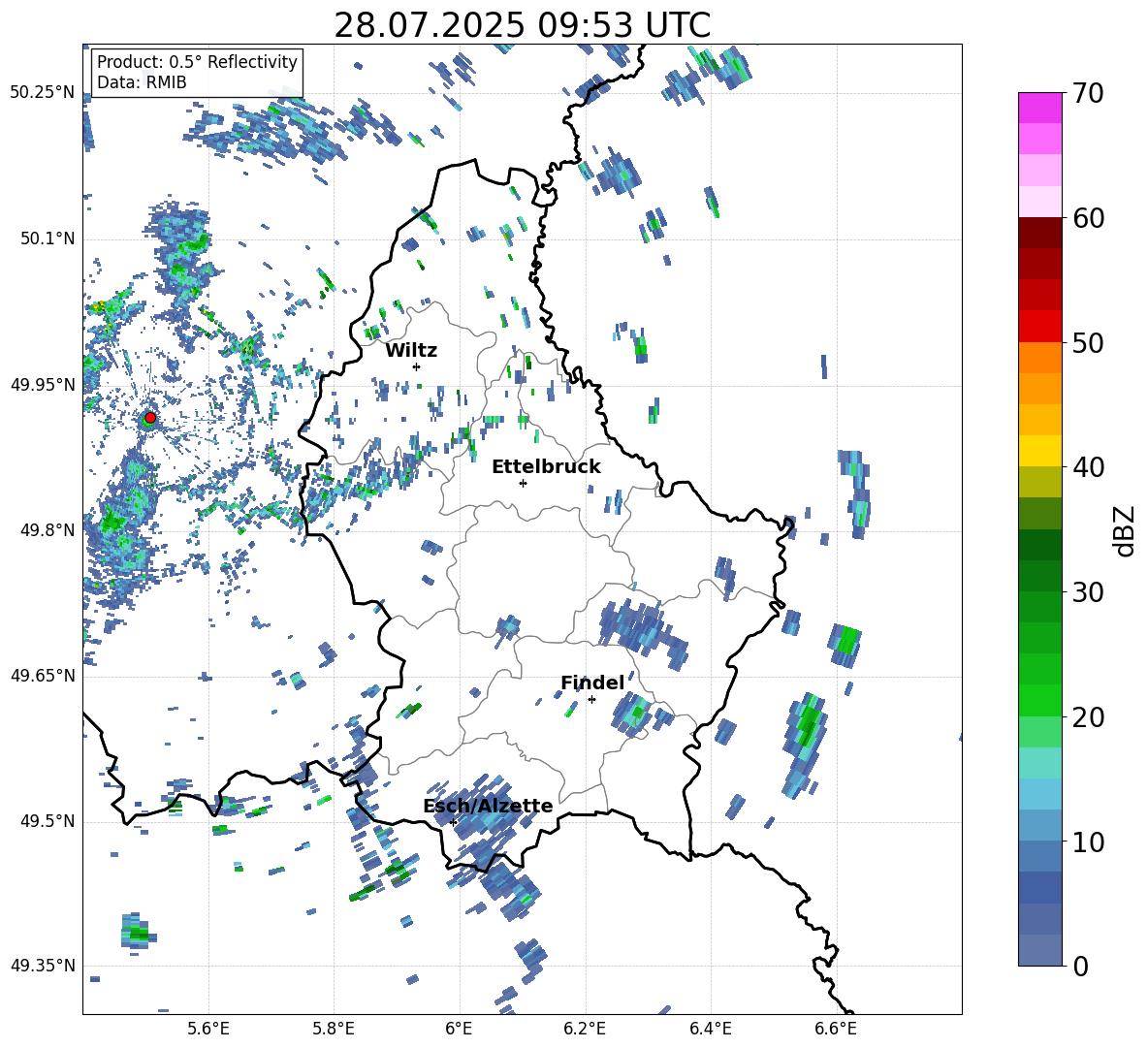Click the 0 dBZ colorbar tick label
Viewport: 1148px width, 1048px height.
tap(1080, 966)
